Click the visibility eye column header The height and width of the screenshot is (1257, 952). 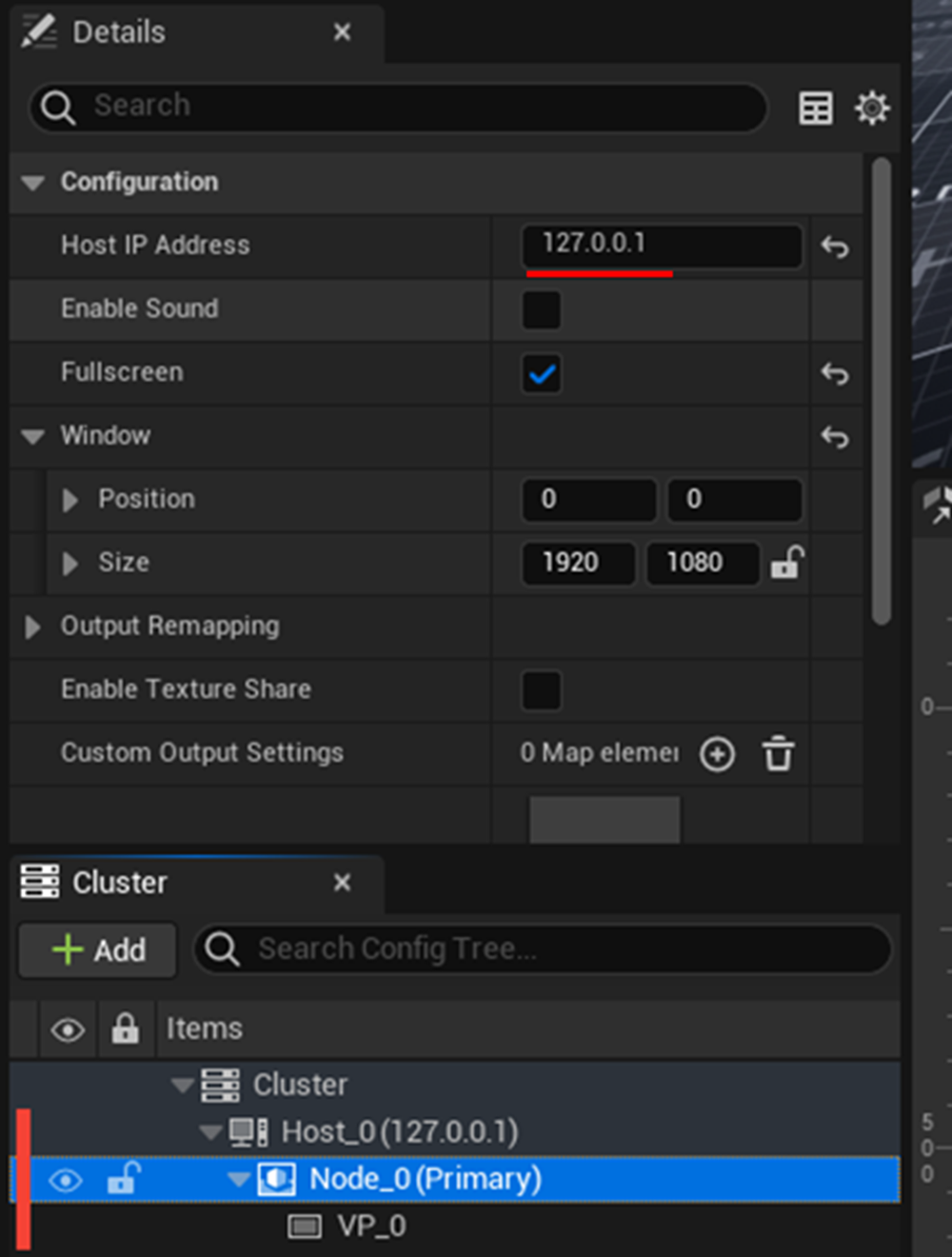pos(68,1029)
